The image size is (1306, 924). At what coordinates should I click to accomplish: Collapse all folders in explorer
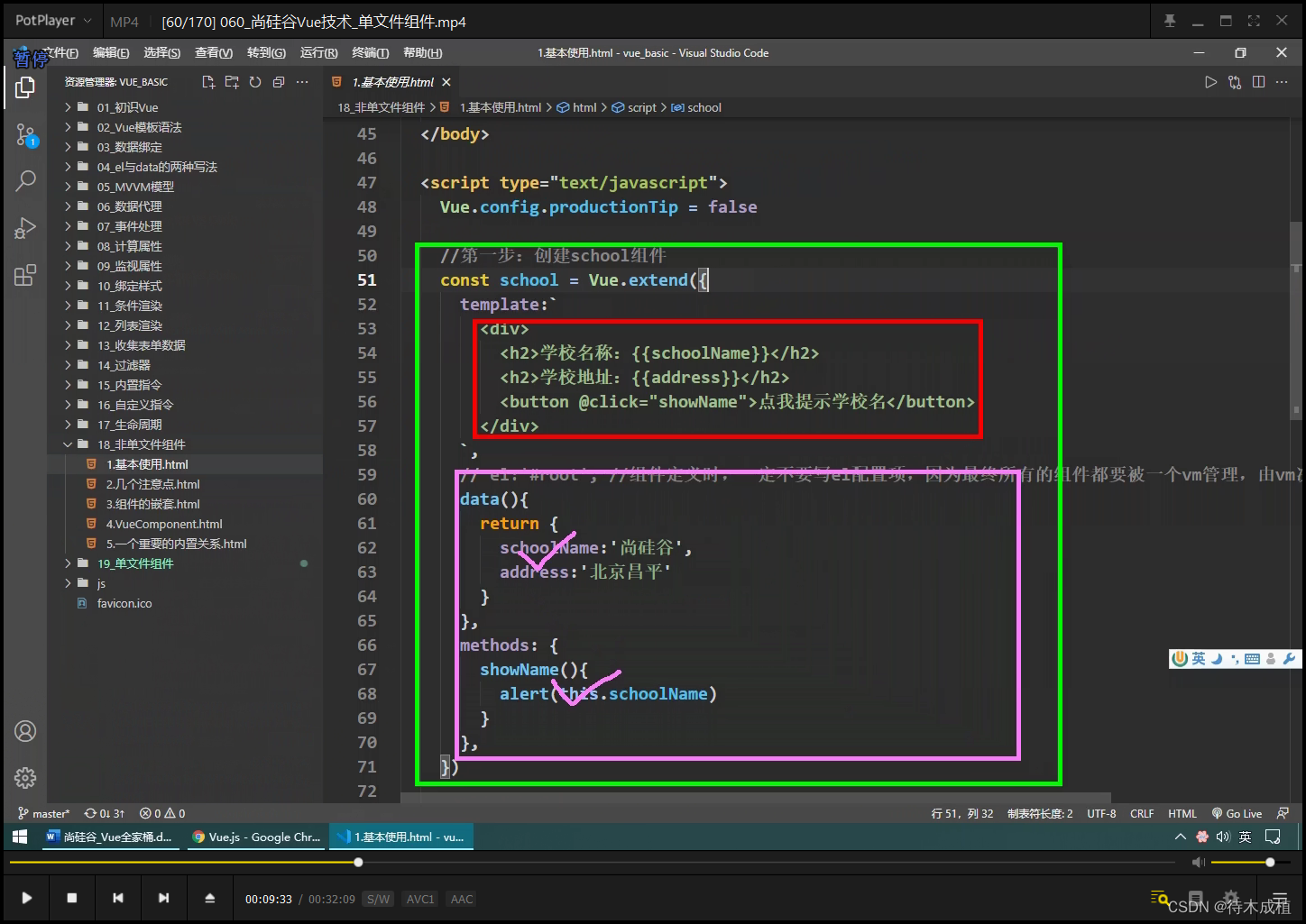(279, 82)
